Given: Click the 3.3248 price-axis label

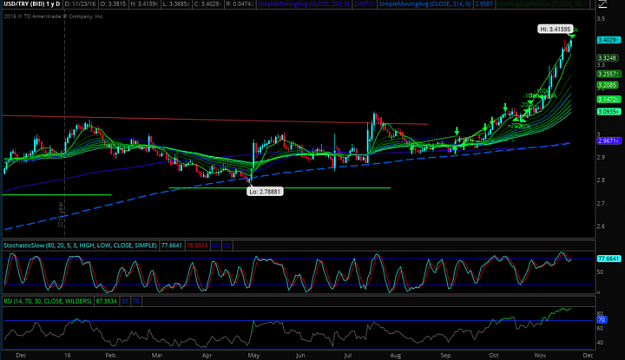Looking at the screenshot, I should coord(608,58).
